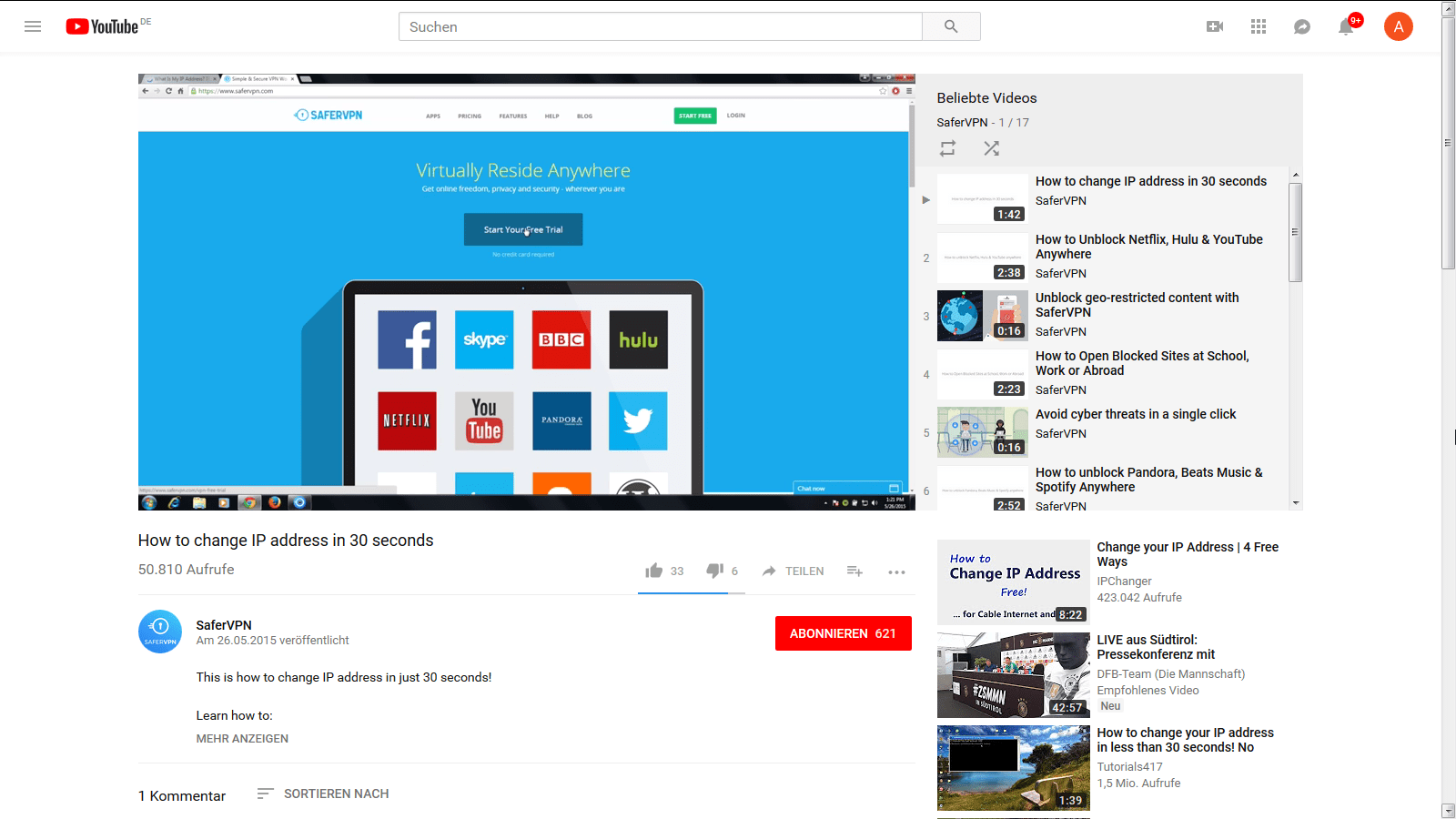Image resolution: width=1456 pixels, height=819 pixels.
Task: Click HELP menu in the video
Action: (x=551, y=116)
